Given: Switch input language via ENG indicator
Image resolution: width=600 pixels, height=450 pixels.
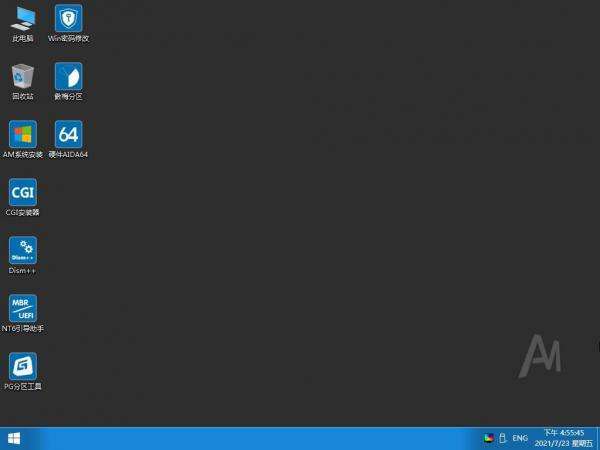Looking at the screenshot, I should click(520, 439).
